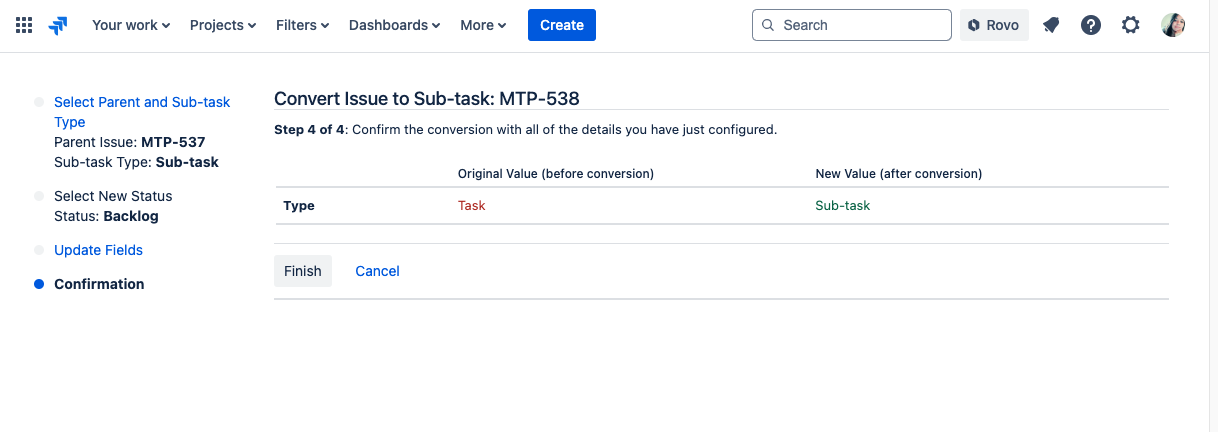Viewport: 1218px width, 432px height.
Task: Open the Rovo assistant button
Action: pyautogui.click(x=994, y=25)
